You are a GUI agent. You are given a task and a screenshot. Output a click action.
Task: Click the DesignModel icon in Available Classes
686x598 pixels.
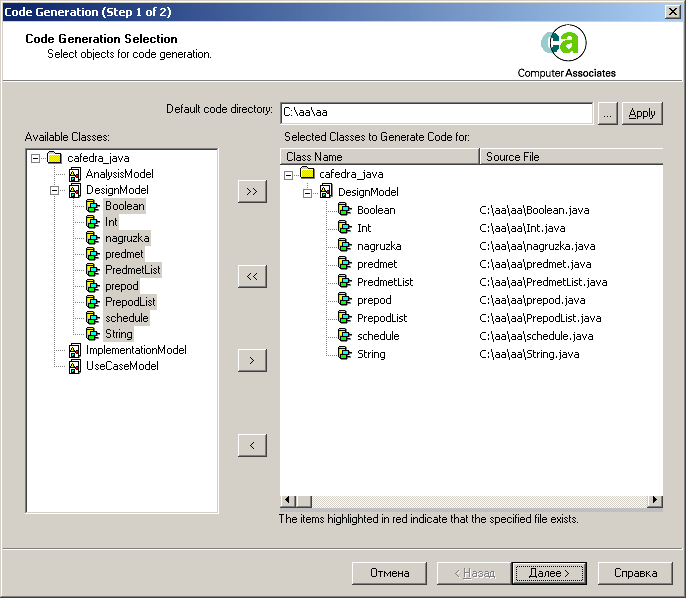click(75, 190)
